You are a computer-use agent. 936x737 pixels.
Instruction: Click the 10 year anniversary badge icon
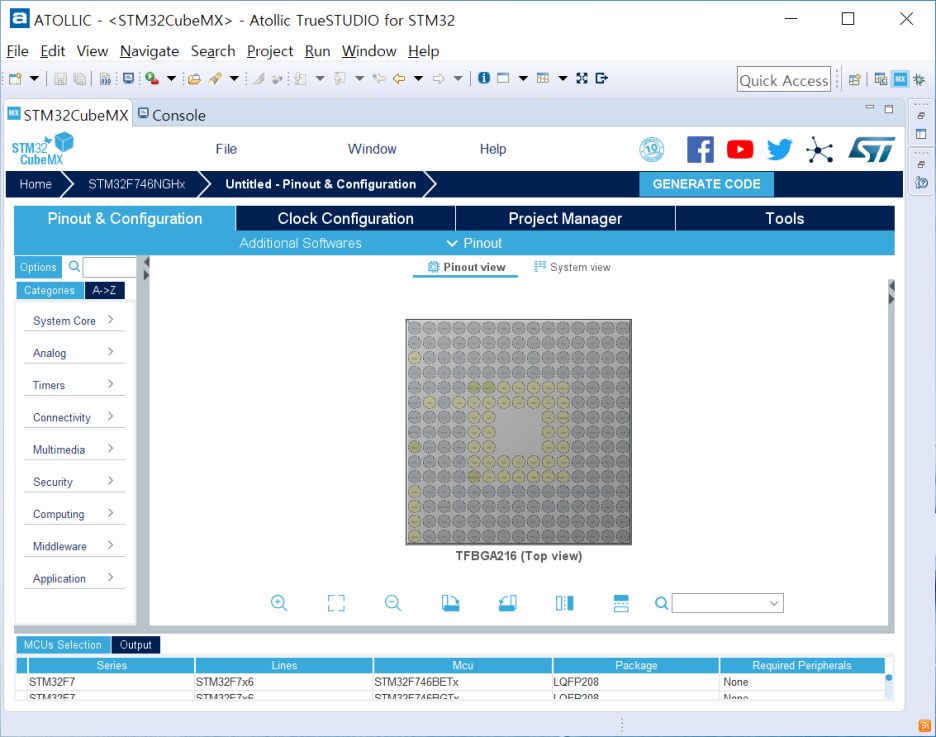pos(652,149)
